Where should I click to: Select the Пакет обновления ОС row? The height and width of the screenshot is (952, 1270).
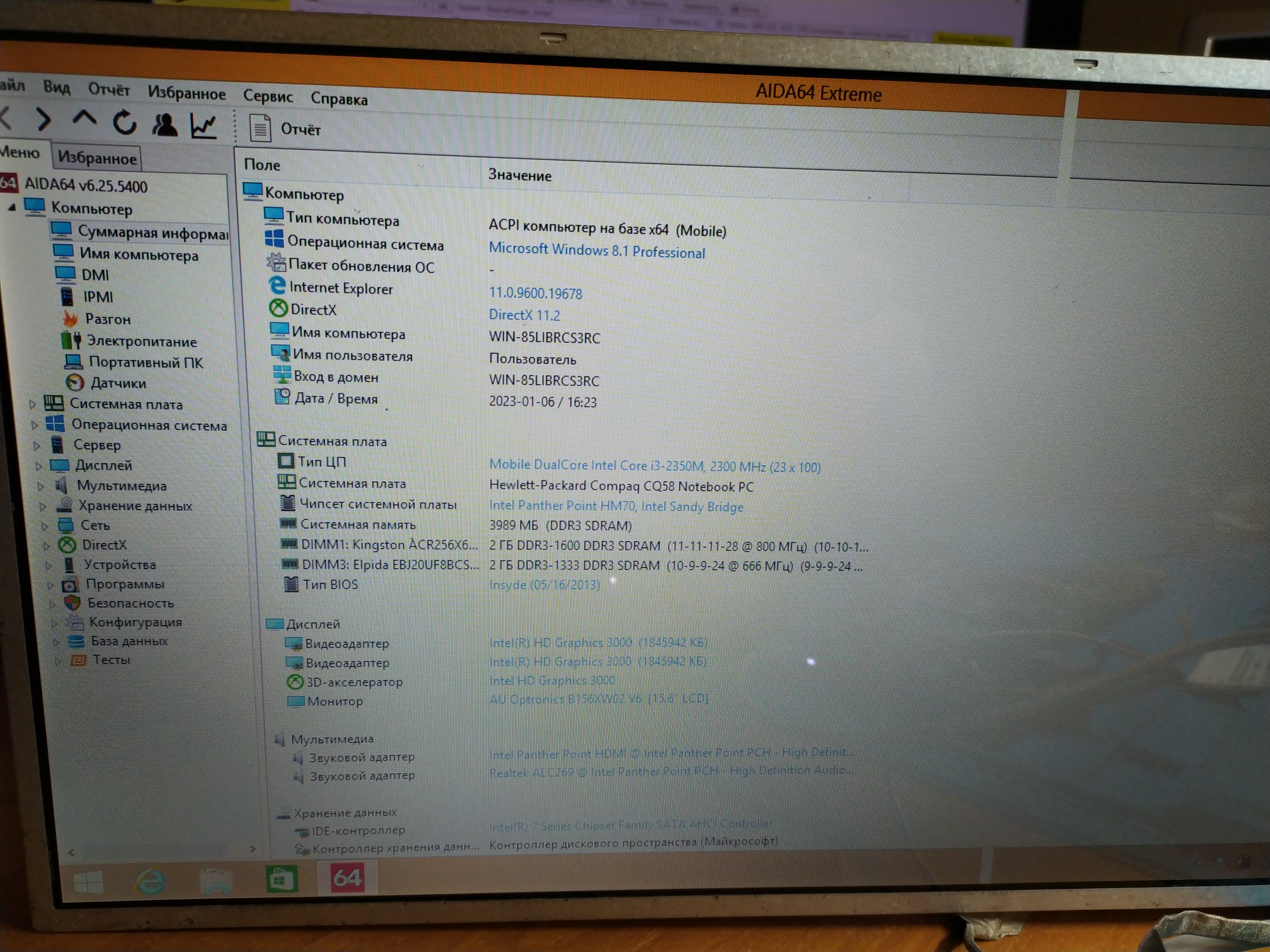(380, 267)
